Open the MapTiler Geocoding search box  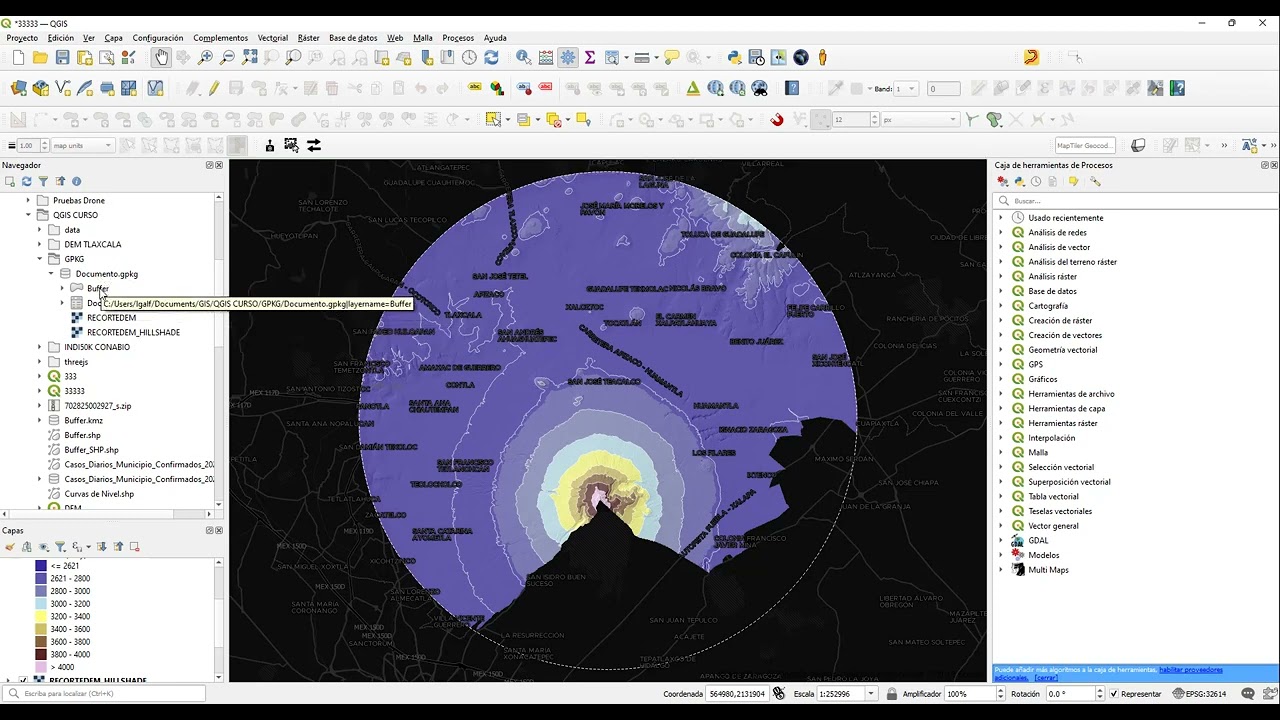(1084, 146)
